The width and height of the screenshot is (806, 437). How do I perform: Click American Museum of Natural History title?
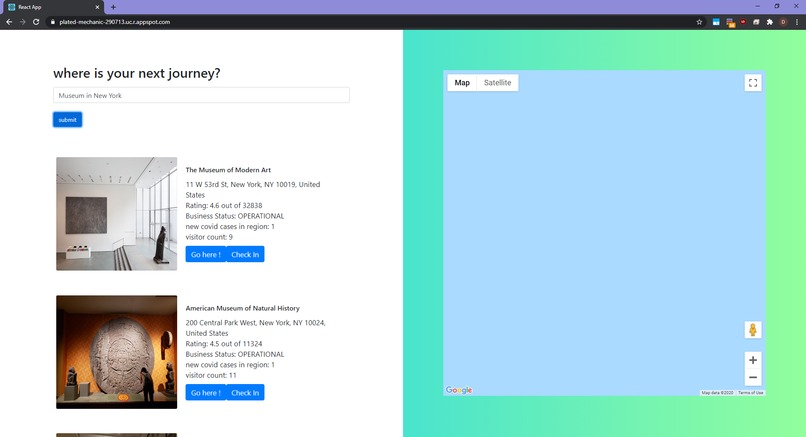[x=243, y=308]
